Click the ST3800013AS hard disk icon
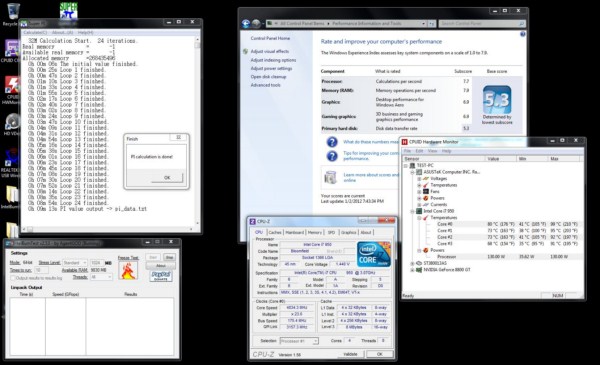This screenshot has width=600, height=365. [419, 263]
